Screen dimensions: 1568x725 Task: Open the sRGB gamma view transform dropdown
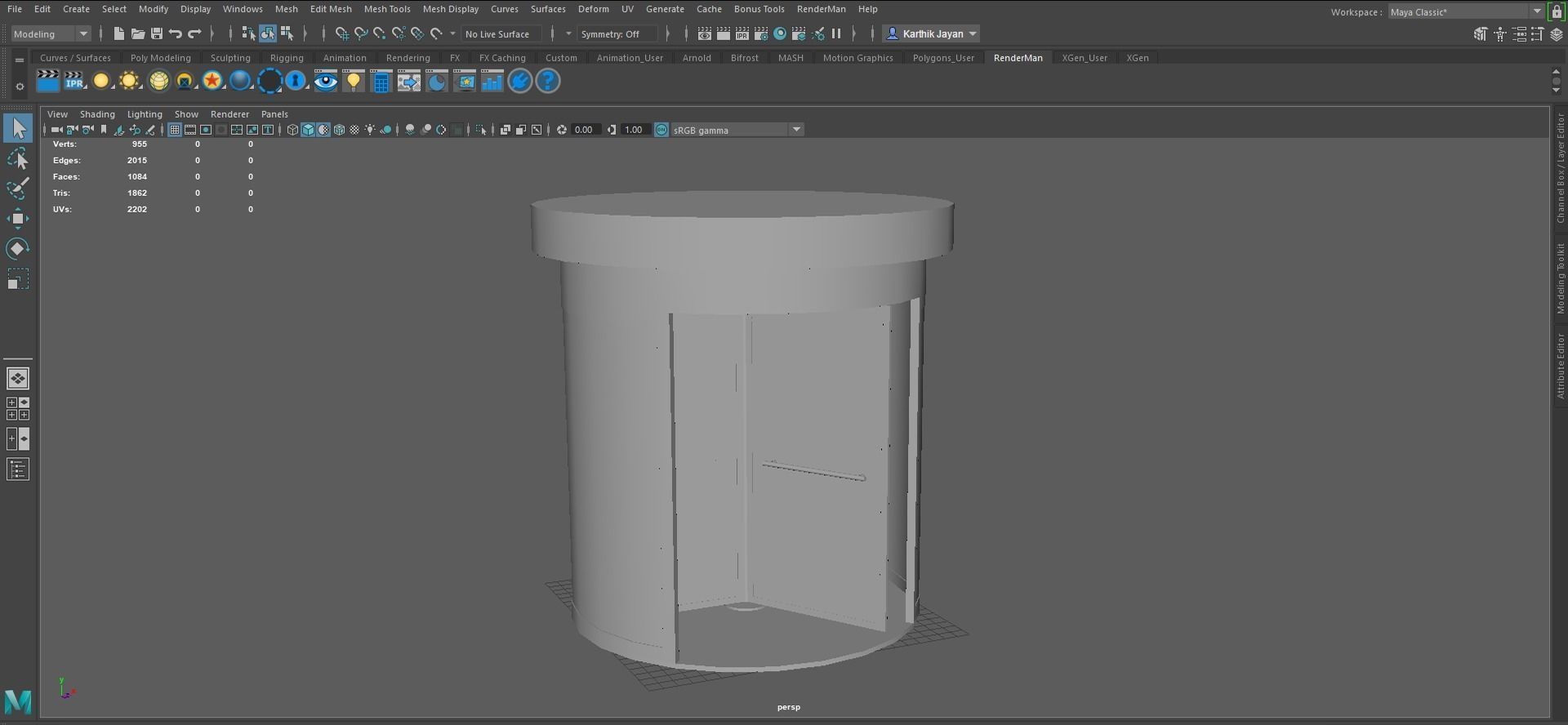pyautogui.click(x=737, y=130)
